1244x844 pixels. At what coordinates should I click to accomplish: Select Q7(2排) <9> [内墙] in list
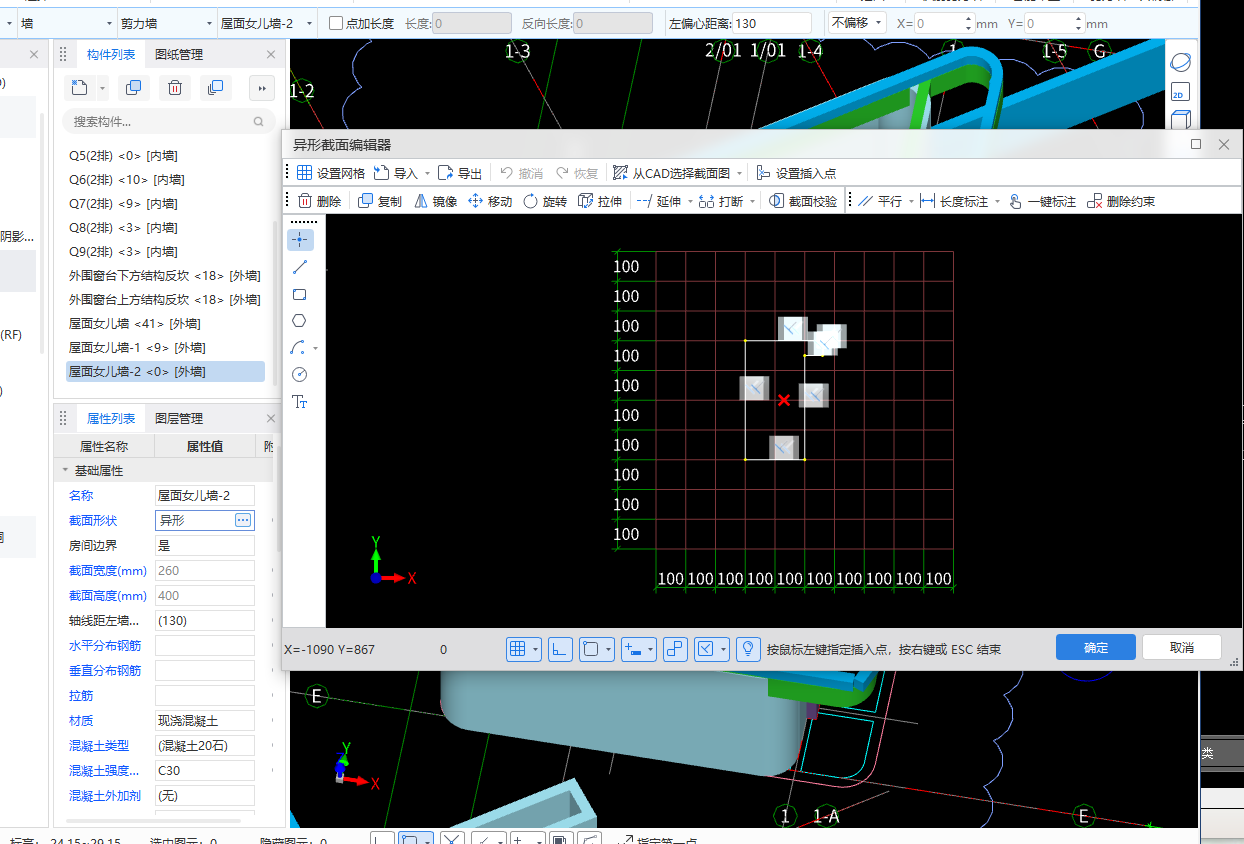[123, 204]
